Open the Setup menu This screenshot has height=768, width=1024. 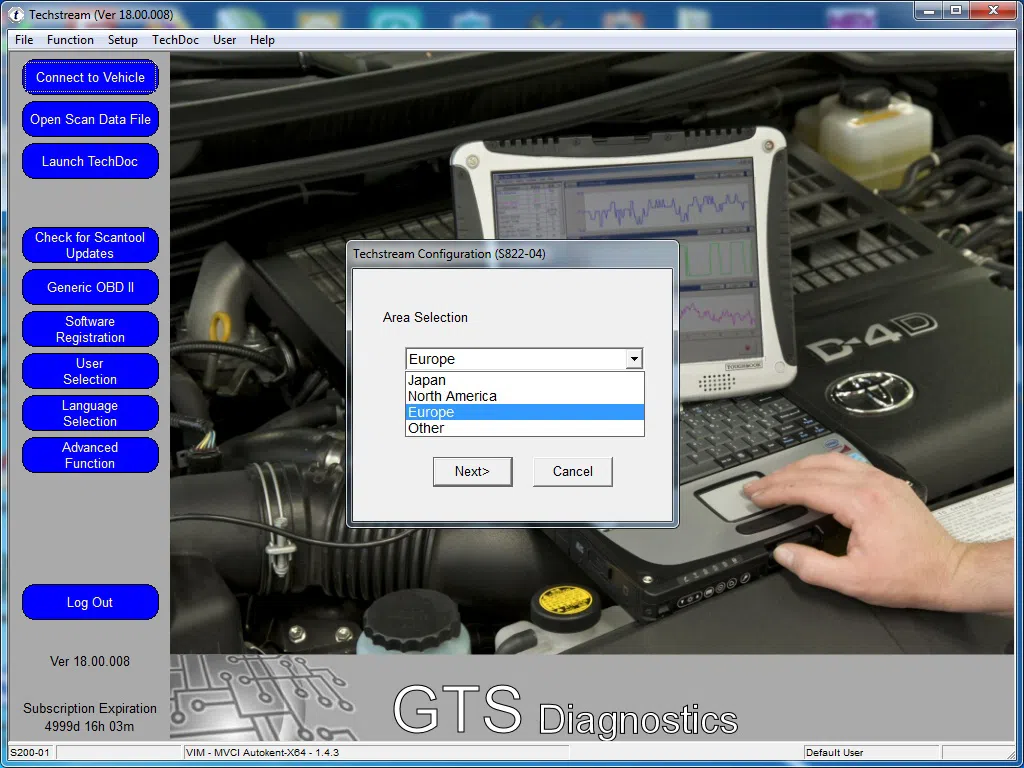click(x=123, y=40)
